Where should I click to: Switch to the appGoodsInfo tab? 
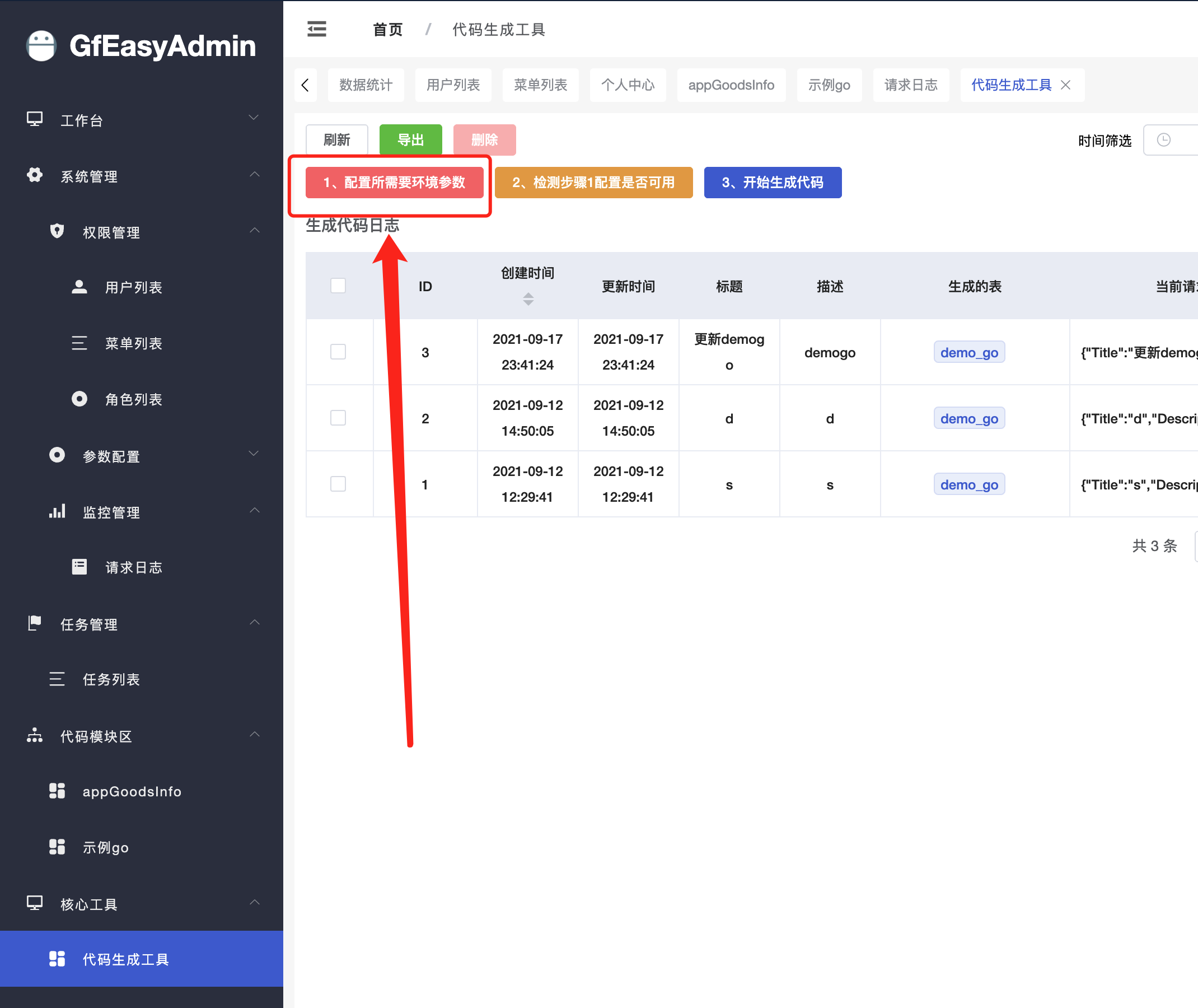731,85
